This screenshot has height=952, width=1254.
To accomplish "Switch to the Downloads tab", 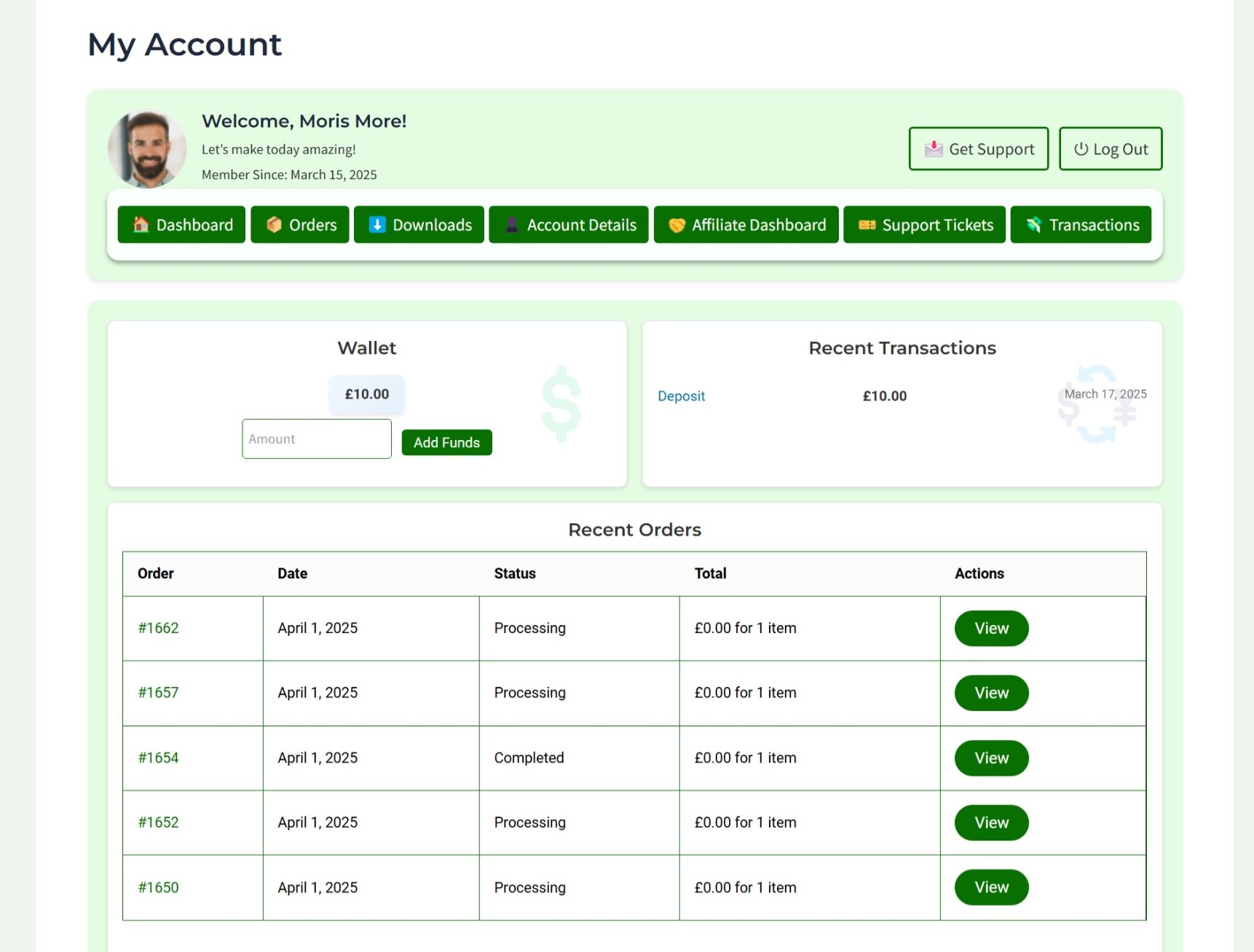I will point(419,224).
